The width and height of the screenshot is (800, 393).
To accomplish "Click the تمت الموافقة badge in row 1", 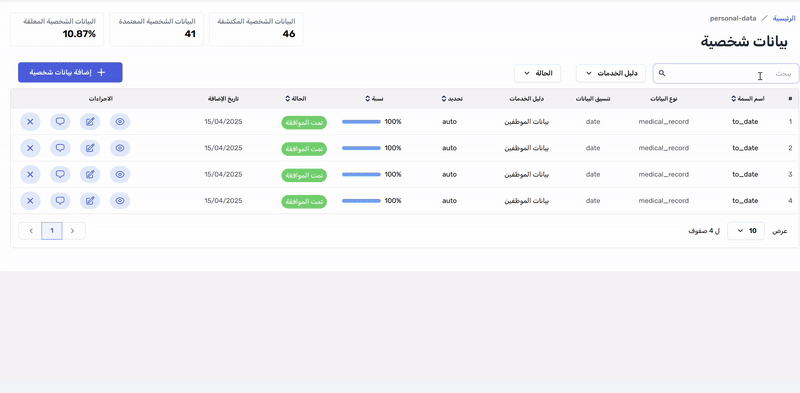I will 304,122.
